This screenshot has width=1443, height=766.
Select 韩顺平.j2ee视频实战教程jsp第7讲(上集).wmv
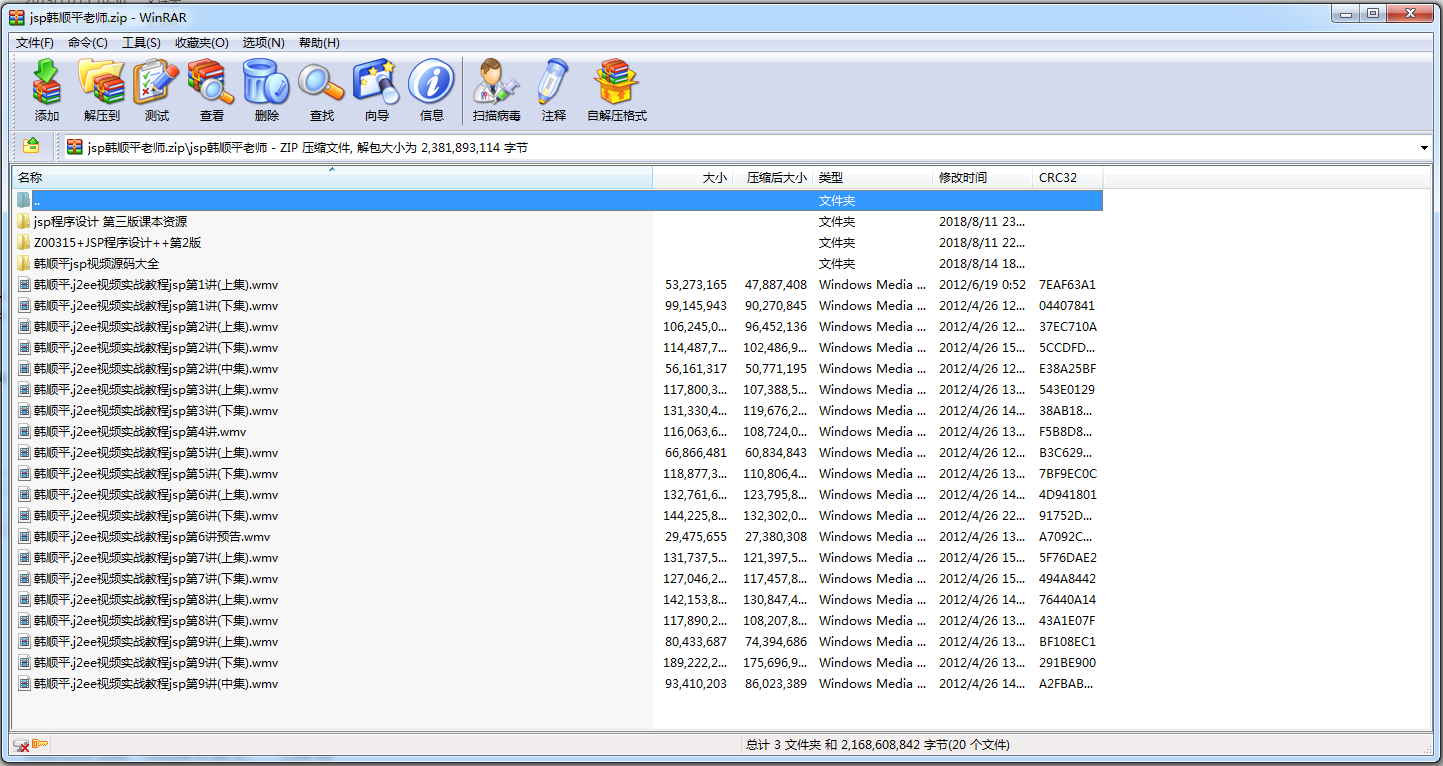point(156,557)
